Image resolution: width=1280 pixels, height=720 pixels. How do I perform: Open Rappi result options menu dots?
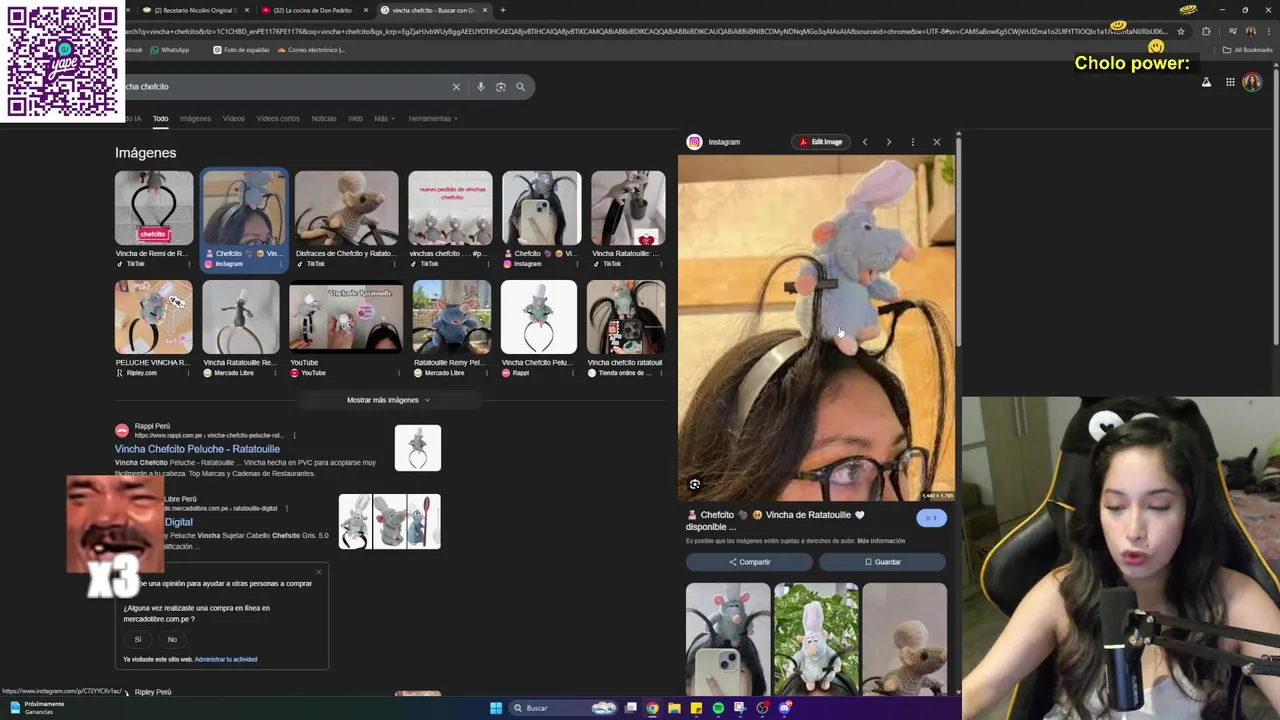[x=294, y=435]
